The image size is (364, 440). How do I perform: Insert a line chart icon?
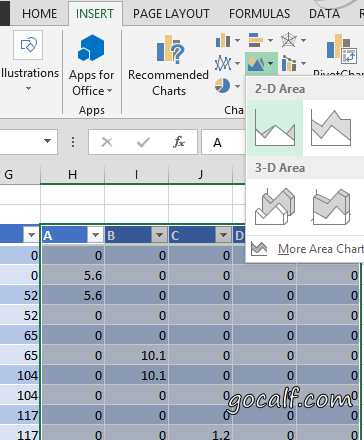click(x=223, y=63)
